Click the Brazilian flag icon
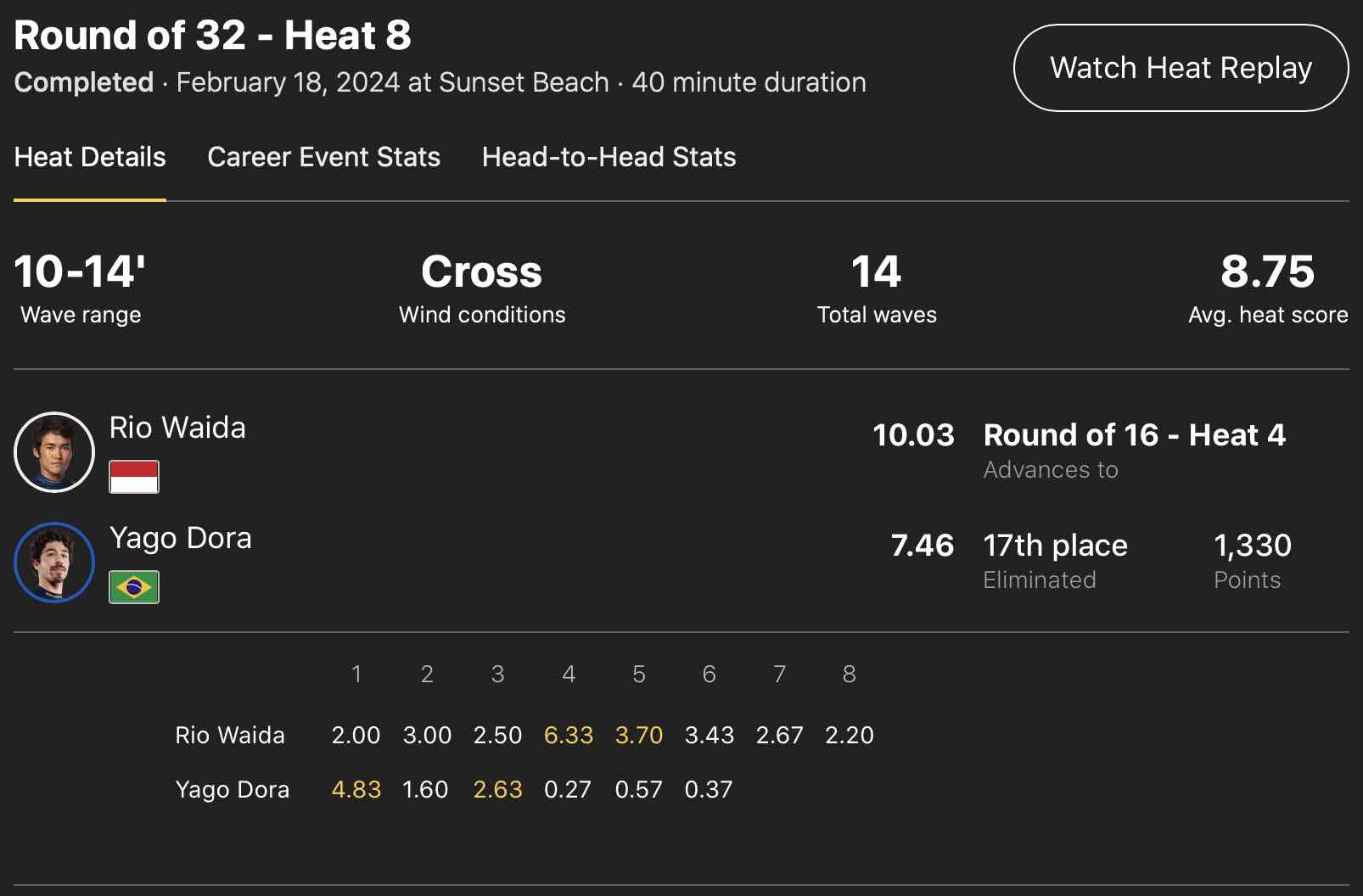The height and width of the screenshot is (896, 1363). pos(134,587)
